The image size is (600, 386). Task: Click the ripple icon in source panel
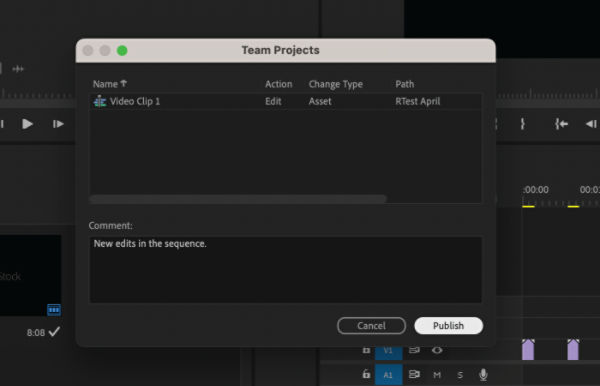point(18,69)
